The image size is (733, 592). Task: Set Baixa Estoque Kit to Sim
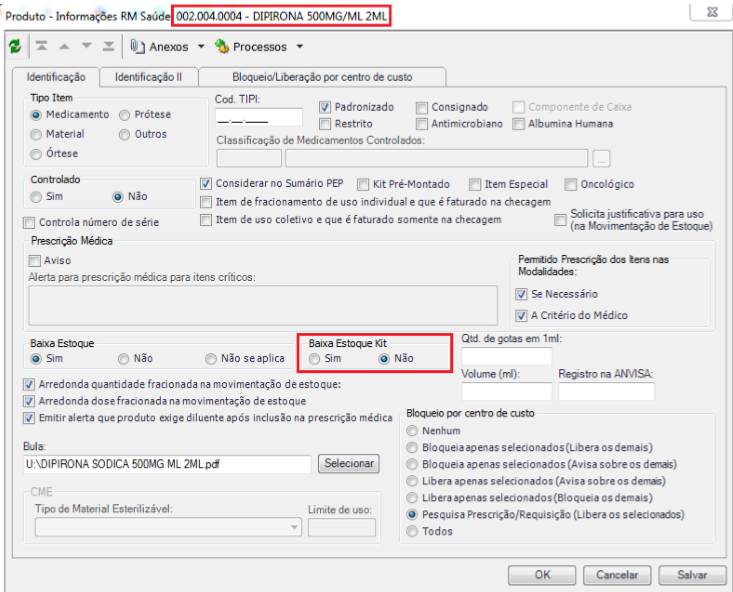[x=314, y=359]
